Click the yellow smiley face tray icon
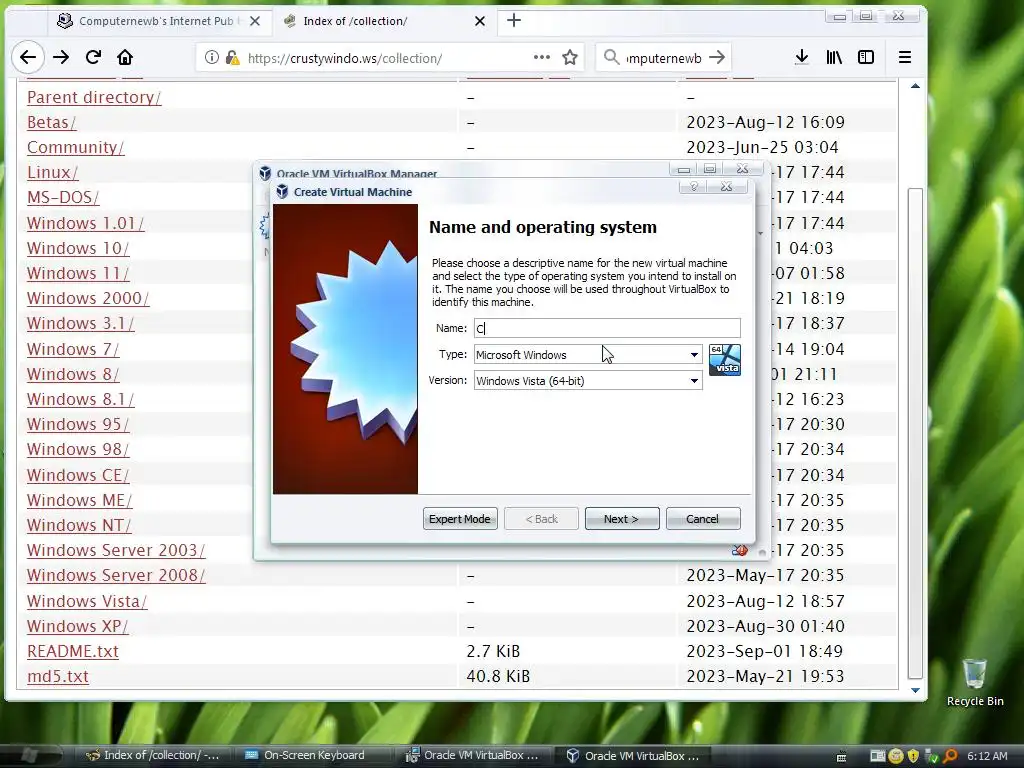Viewport: 1024px width, 768px height. 896,756
